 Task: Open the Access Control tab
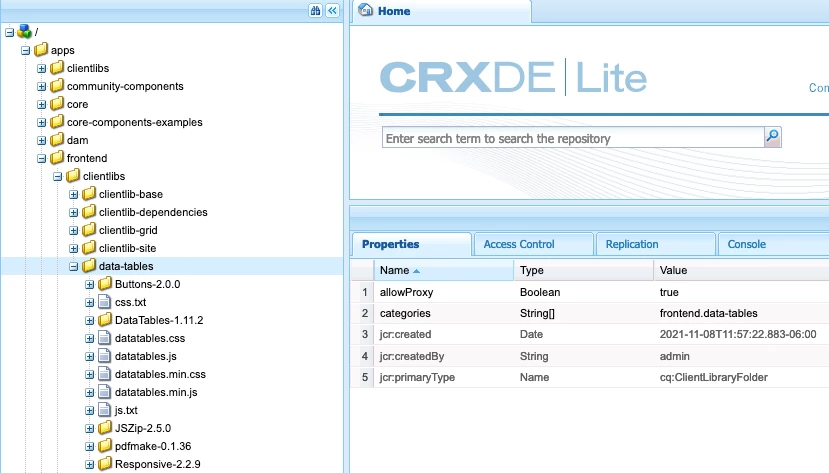click(x=533, y=244)
